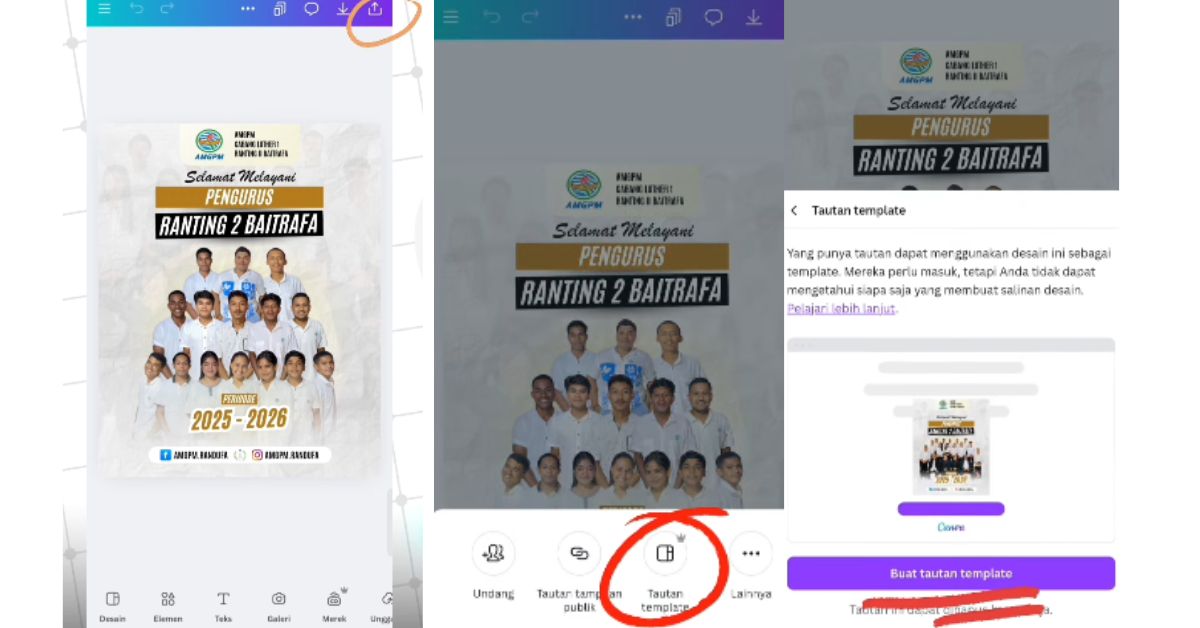Tap the share icon circled in orange
The width and height of the screenshot is (1200, 628).
pos(375,10)
